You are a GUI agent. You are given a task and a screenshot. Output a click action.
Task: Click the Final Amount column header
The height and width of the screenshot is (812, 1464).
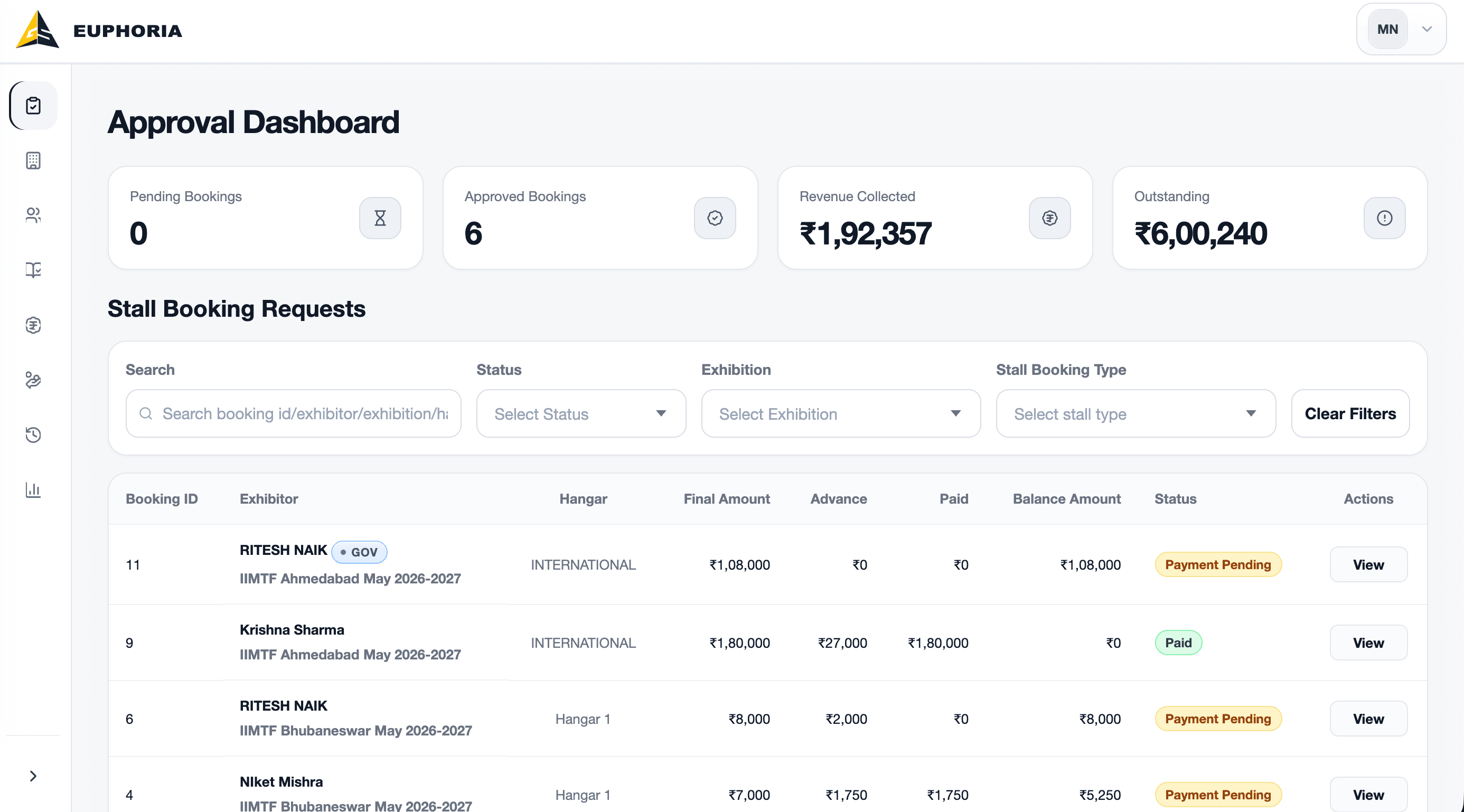click(x=726, y=499)
